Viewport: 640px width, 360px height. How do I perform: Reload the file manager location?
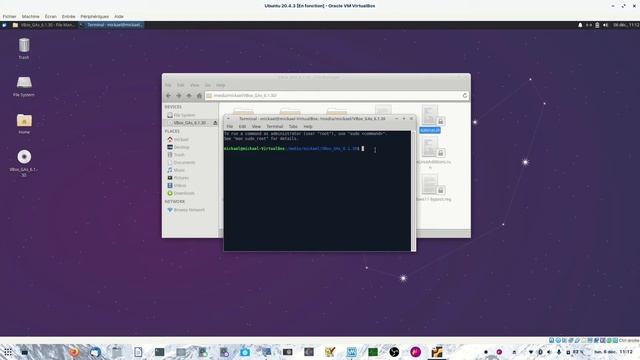464,96
